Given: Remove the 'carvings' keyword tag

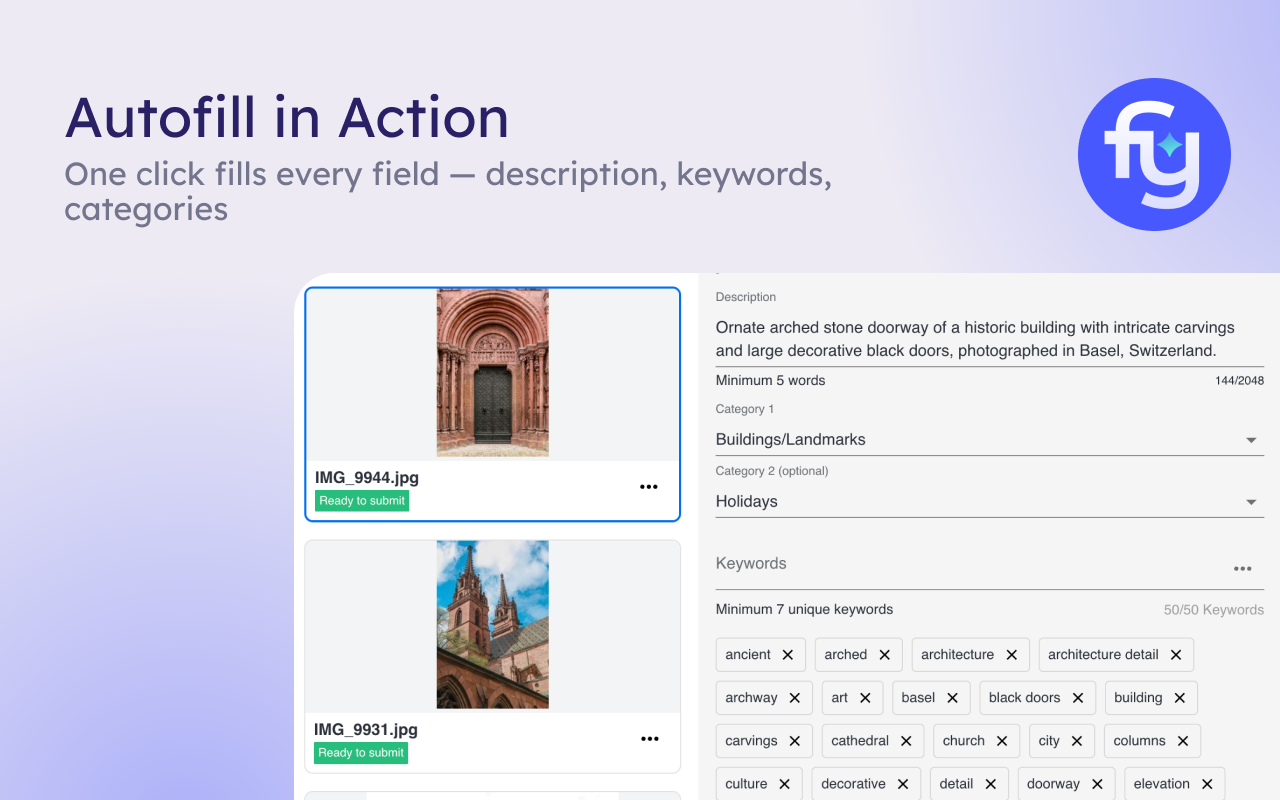Looking at the screenshot, I should [795, 741].
